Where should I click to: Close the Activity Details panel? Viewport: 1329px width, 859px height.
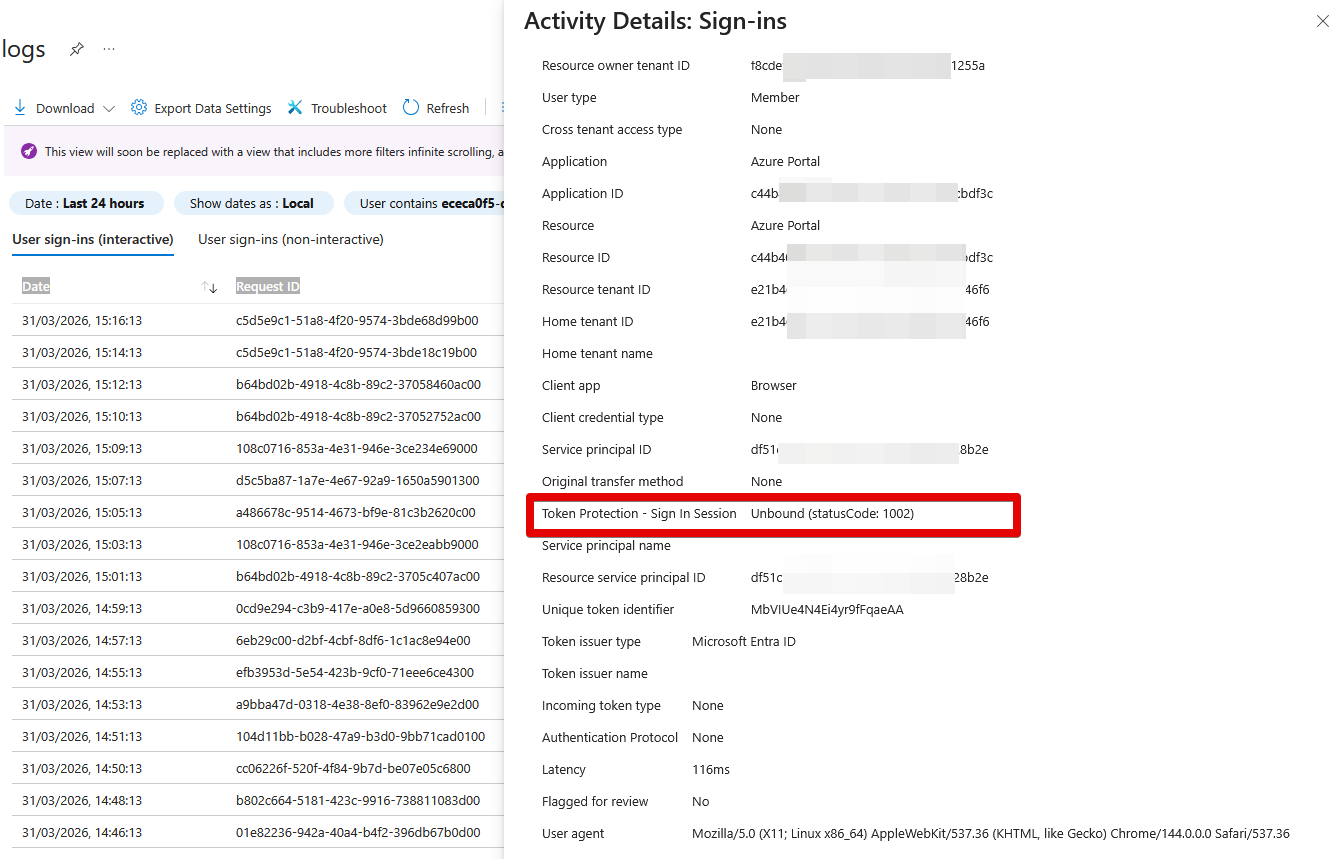1322,21
